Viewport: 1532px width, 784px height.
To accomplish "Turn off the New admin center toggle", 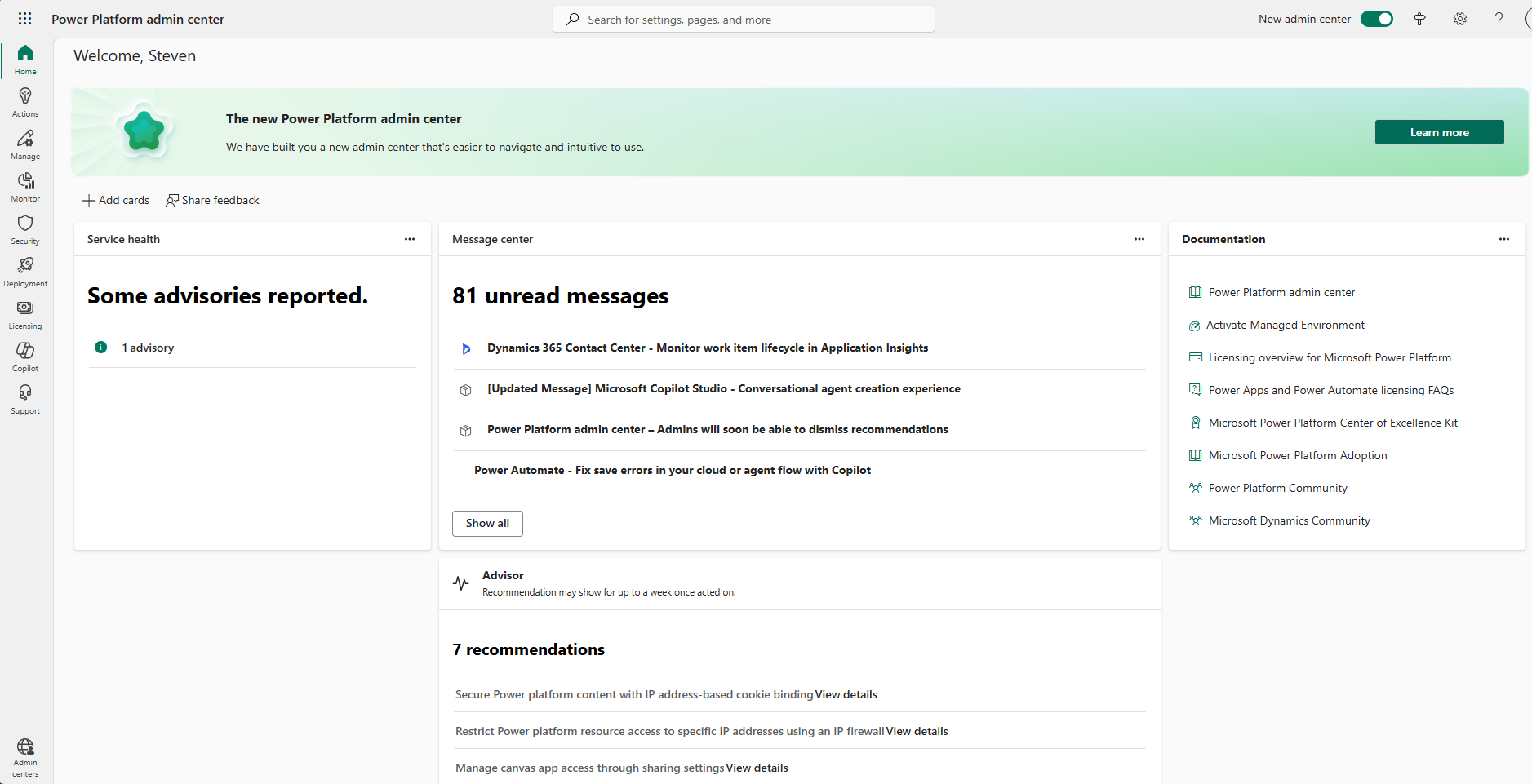I will [x=1377, y=19].
